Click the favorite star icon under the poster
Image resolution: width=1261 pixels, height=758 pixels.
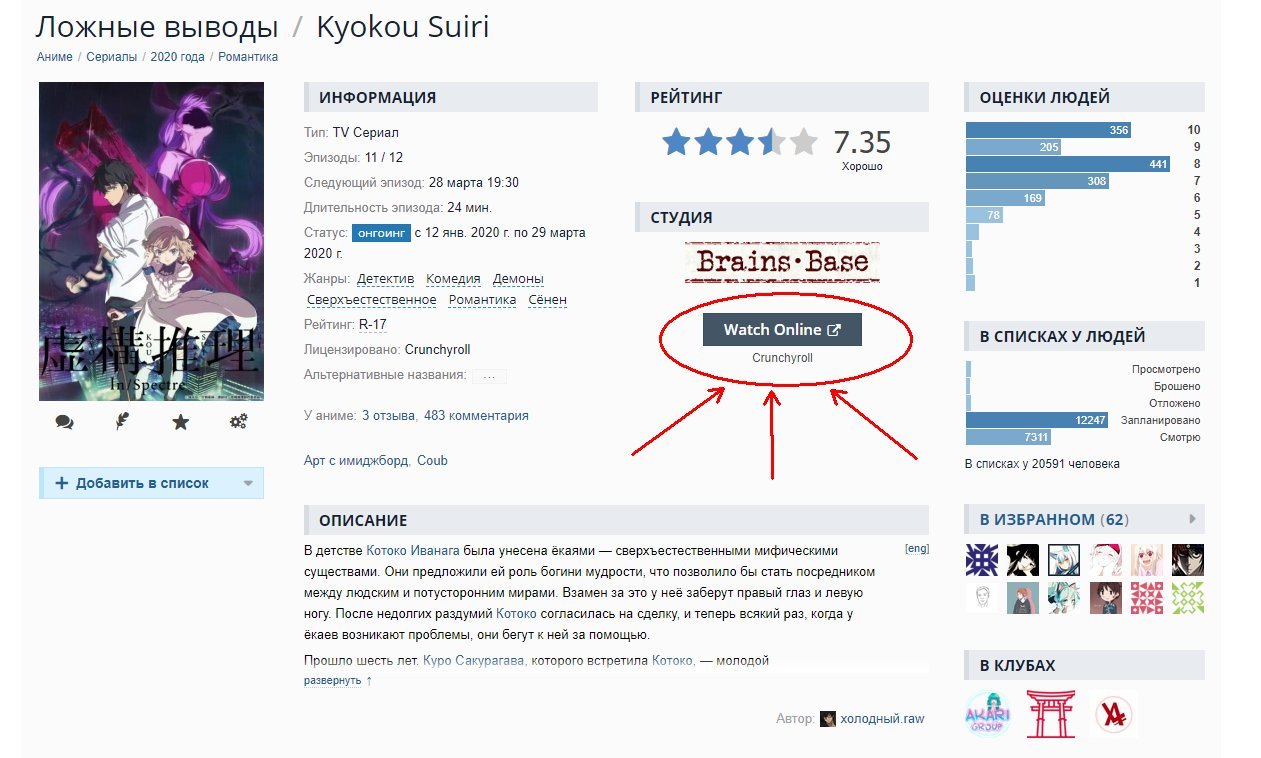coord(180,422)
